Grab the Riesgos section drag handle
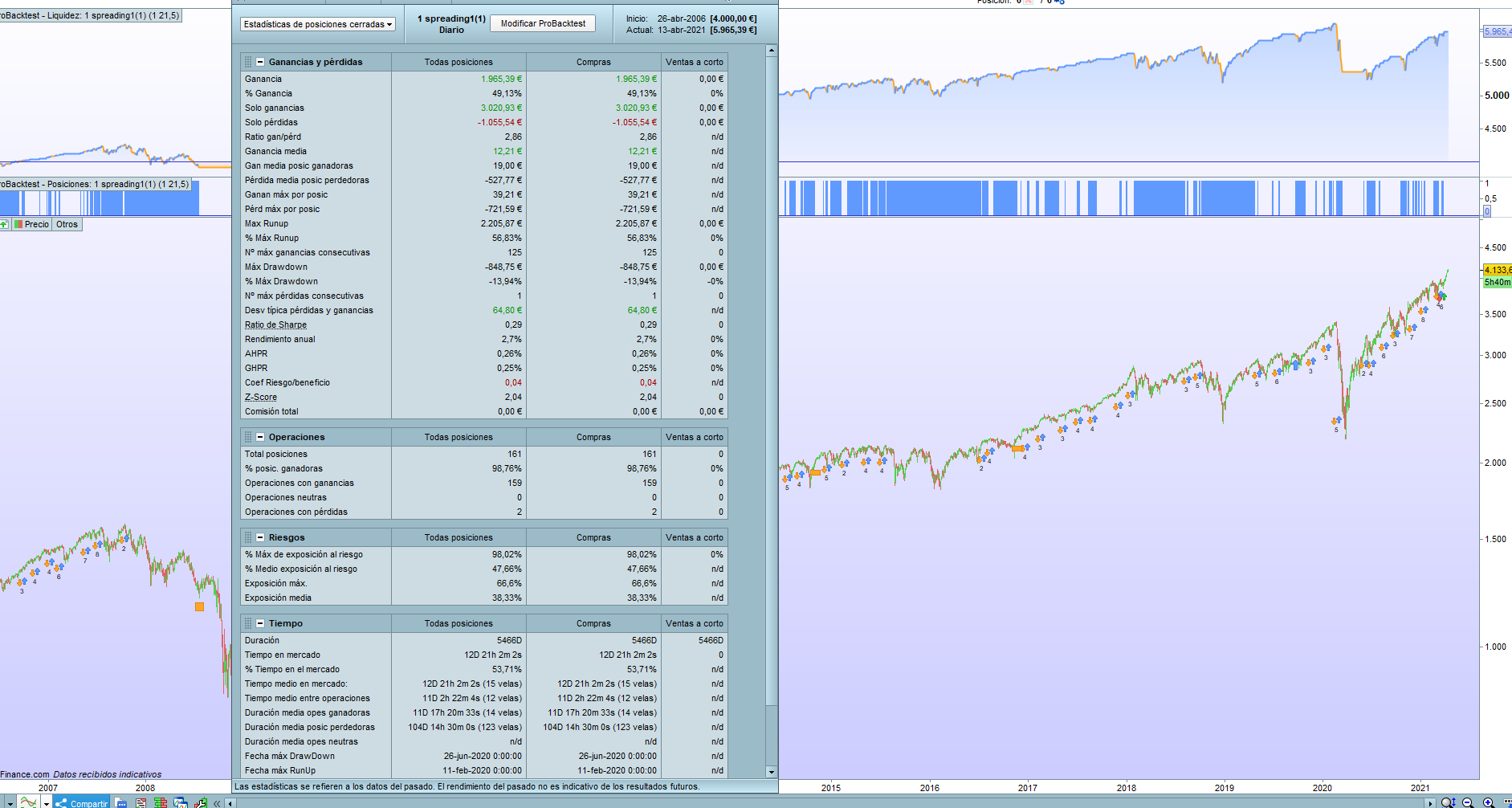The image size is (1512, 808). pos(248,537)
